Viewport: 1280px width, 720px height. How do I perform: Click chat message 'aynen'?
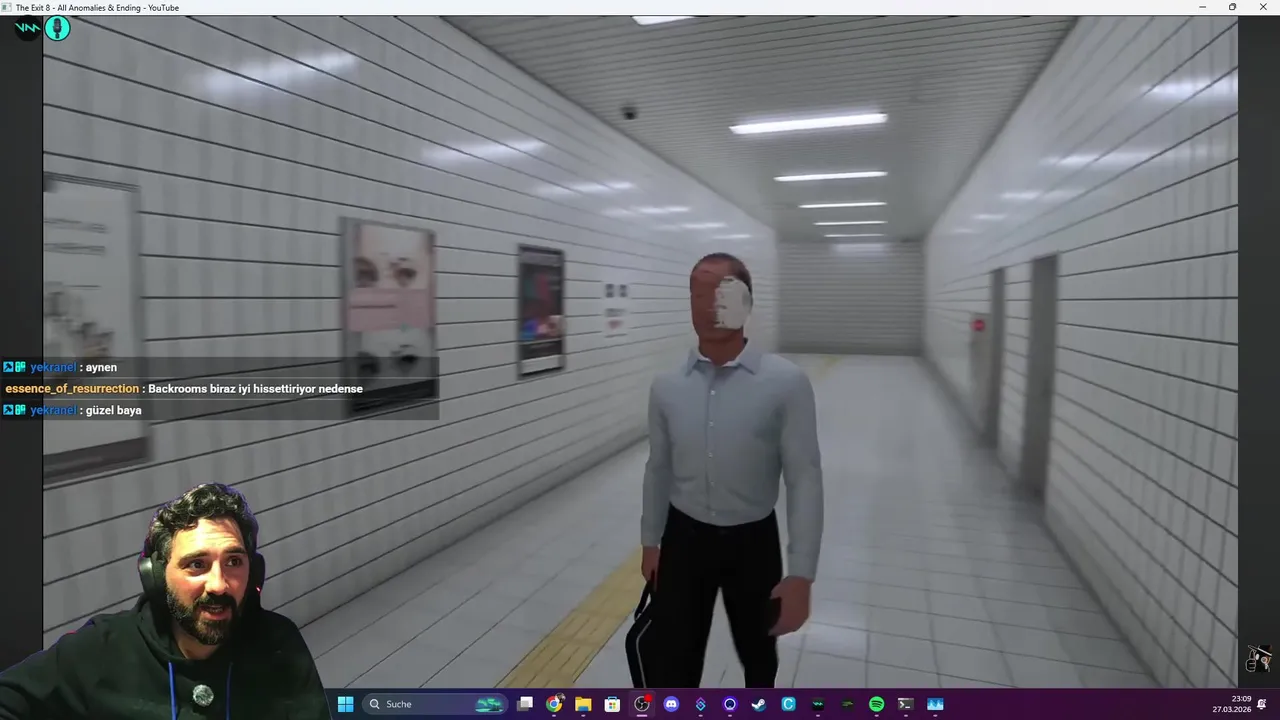pos(101,367)
